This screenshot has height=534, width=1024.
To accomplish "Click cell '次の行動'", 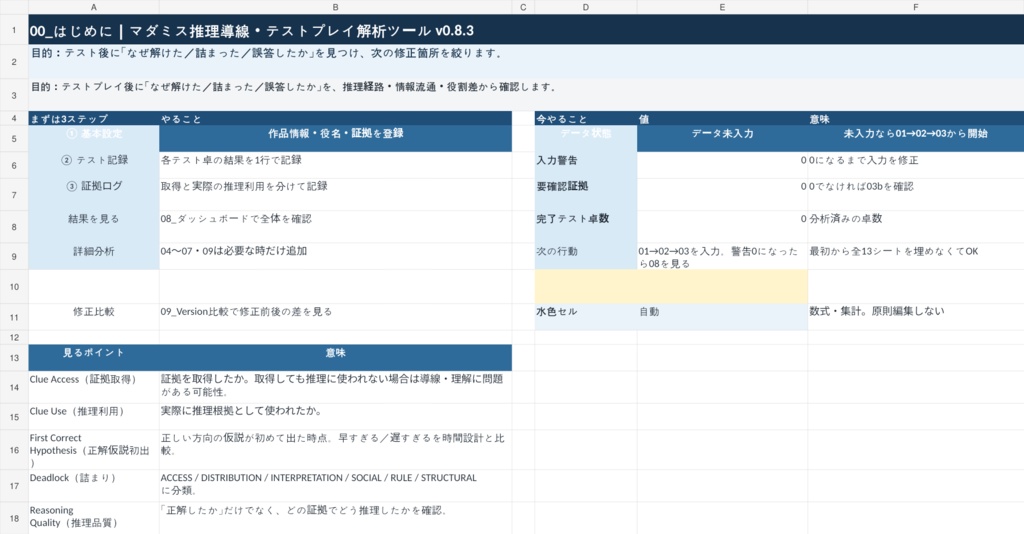I will pos(586,256).
